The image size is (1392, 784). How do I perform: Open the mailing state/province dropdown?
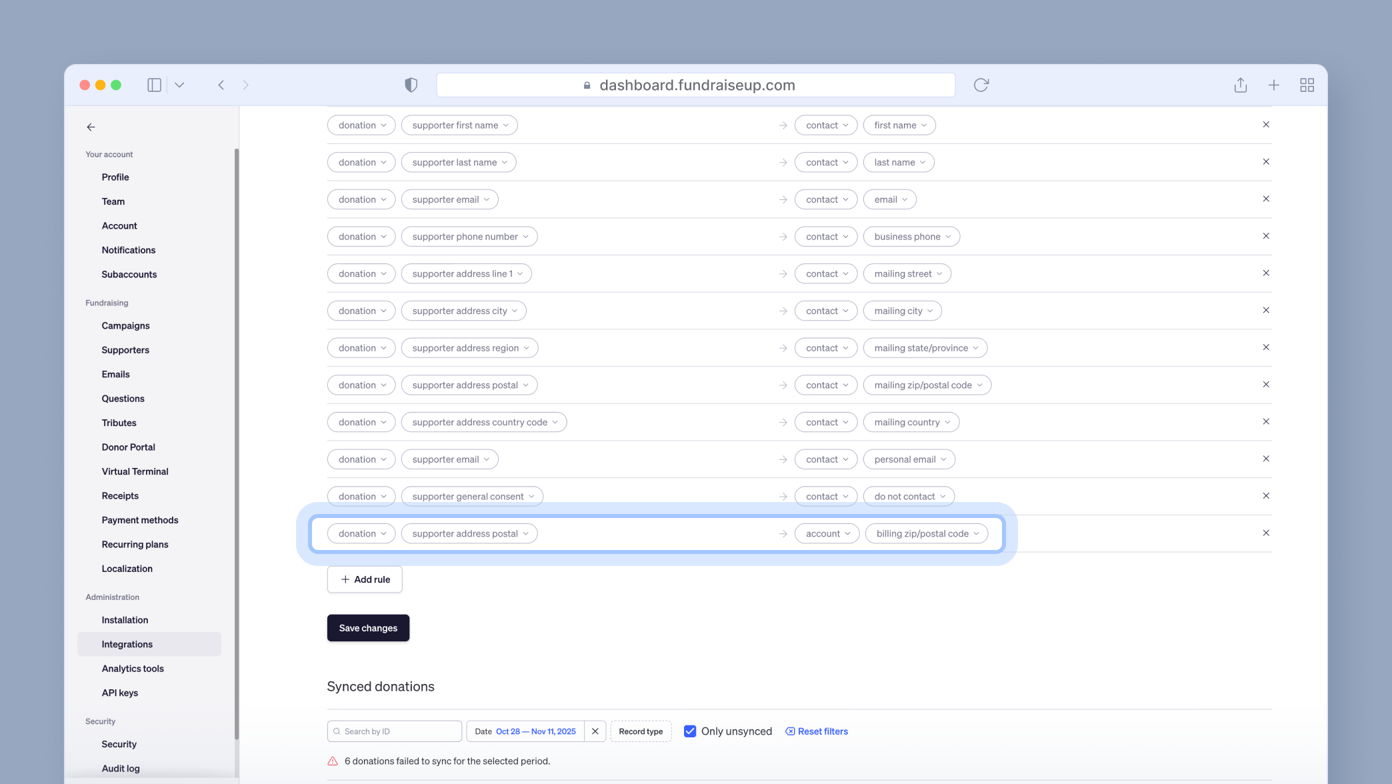[x=925, y=348]
